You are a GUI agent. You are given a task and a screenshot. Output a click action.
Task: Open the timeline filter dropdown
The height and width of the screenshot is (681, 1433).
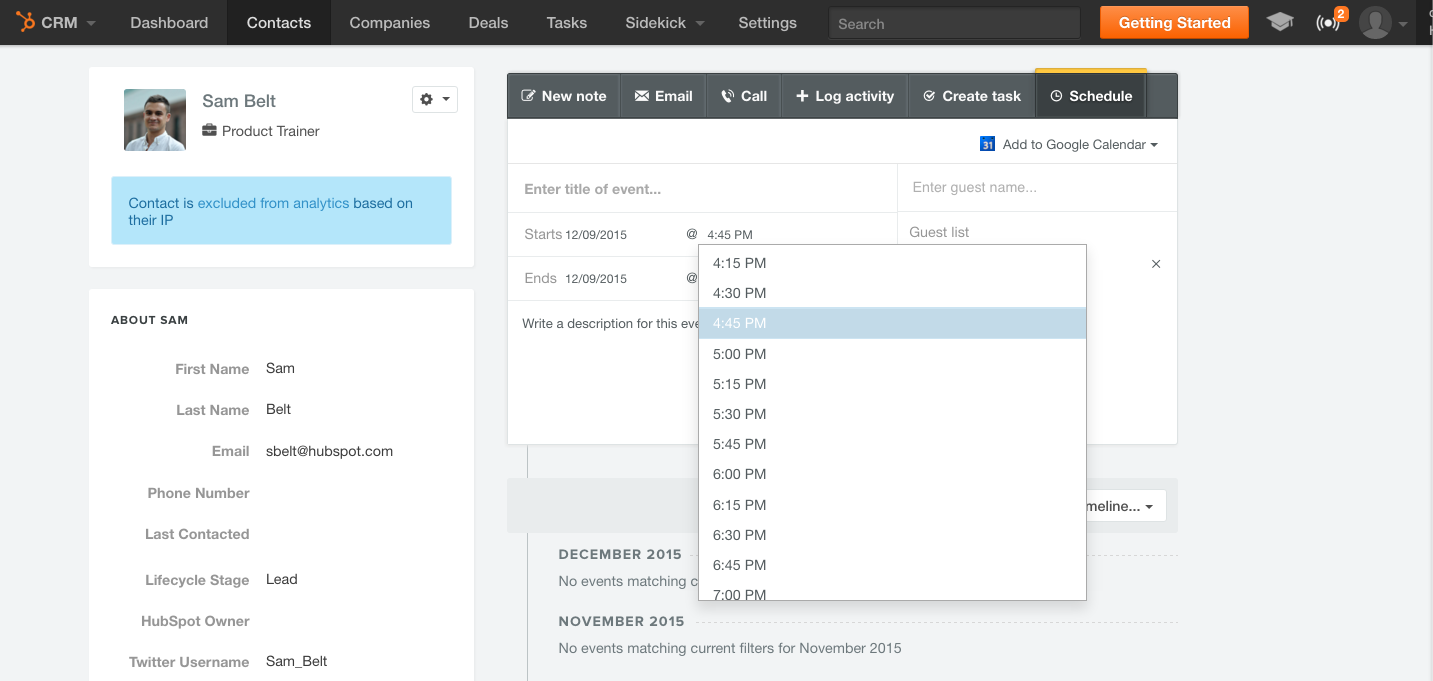[x=1126, y=506]
